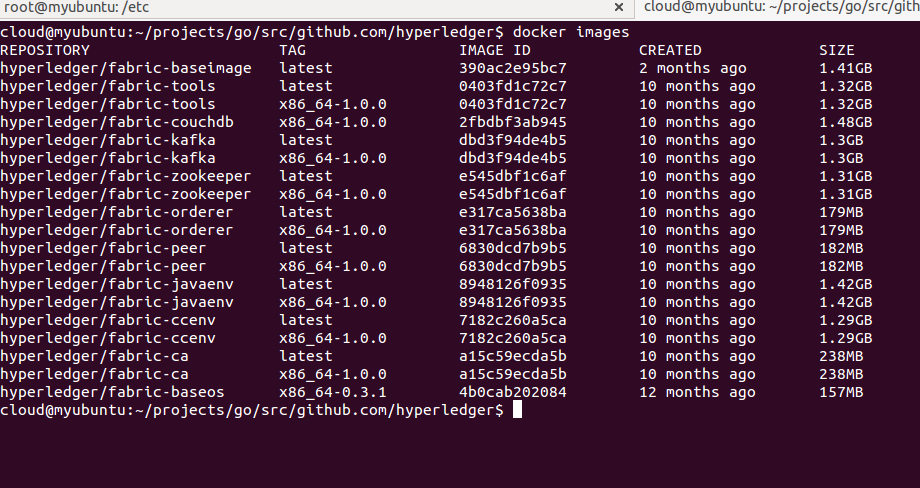Click the 157MB size value
Image resolution: width=920 pixels, height=488 pixels.
coord(840,392)
